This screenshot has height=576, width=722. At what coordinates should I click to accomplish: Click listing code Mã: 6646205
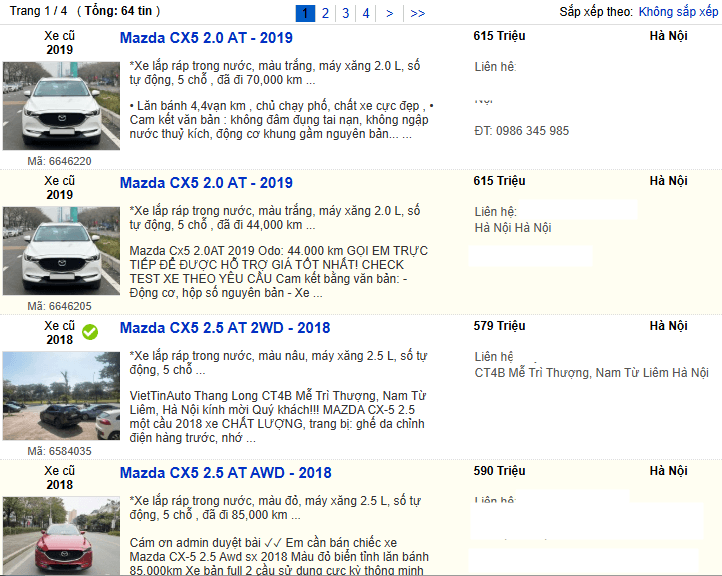pyautogui.click(x=59, y=306)
